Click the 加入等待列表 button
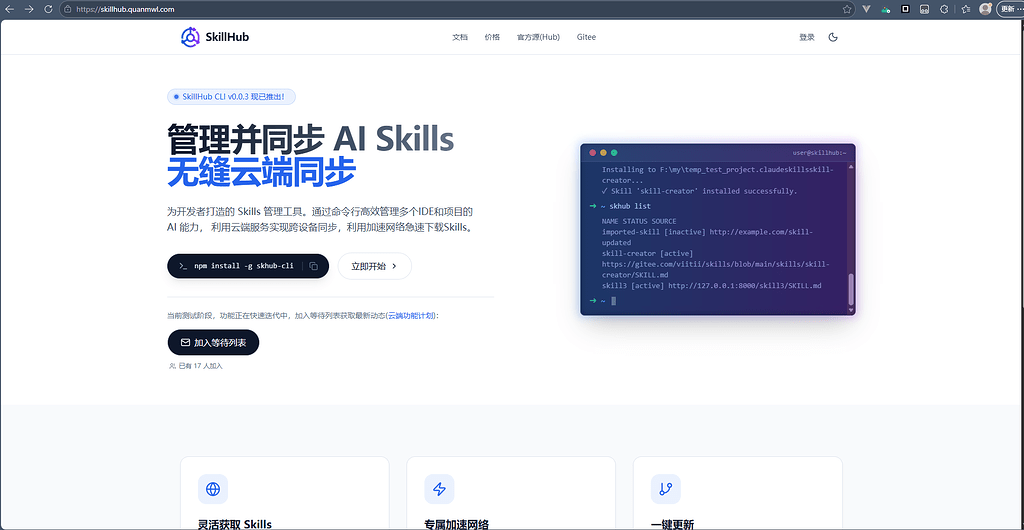 coord(213,343)
